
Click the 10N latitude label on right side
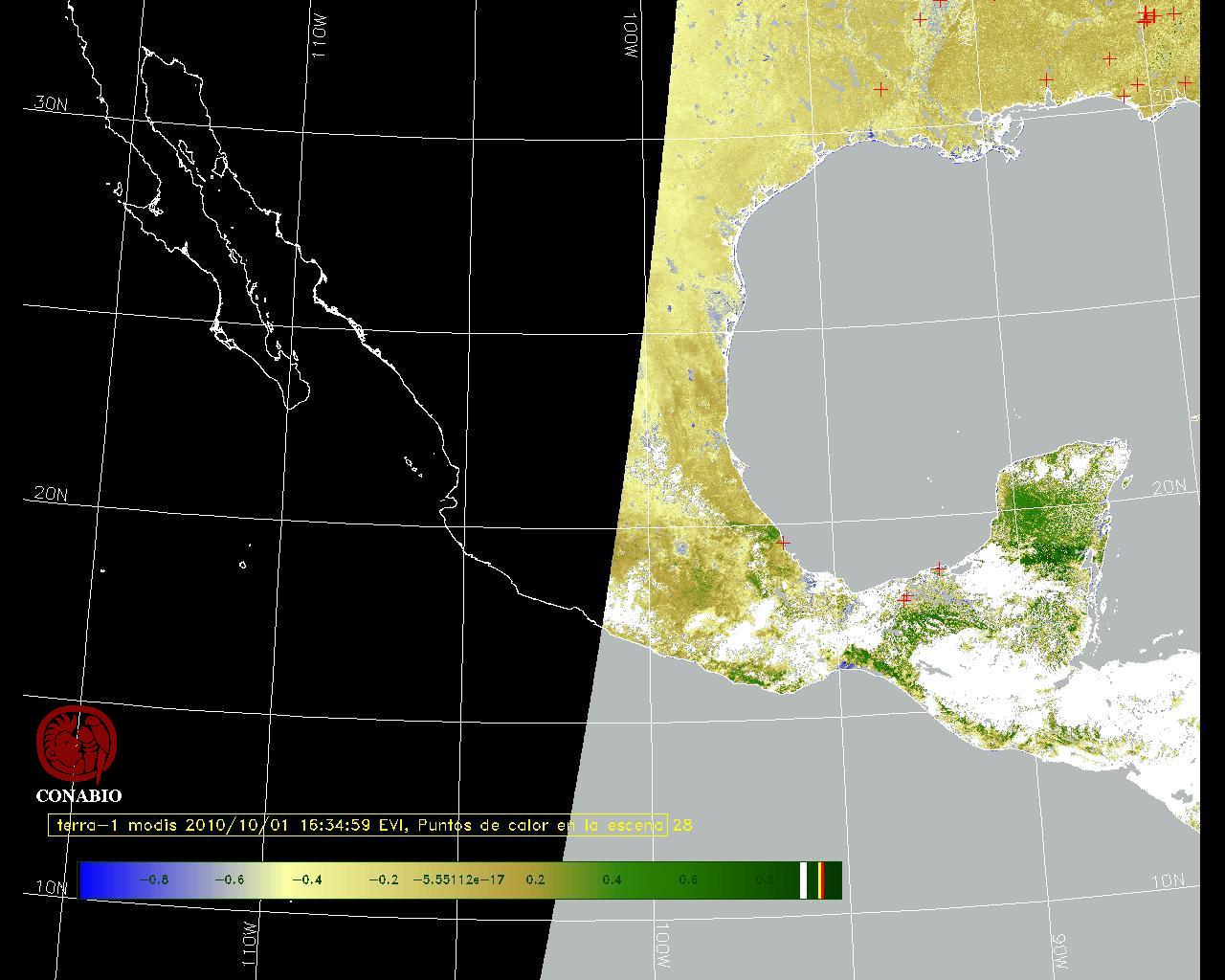[x=1167, y=880]
